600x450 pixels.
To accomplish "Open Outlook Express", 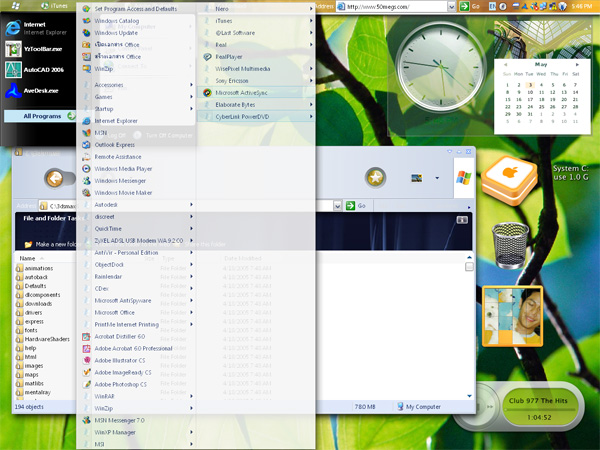I will (114, 145).
